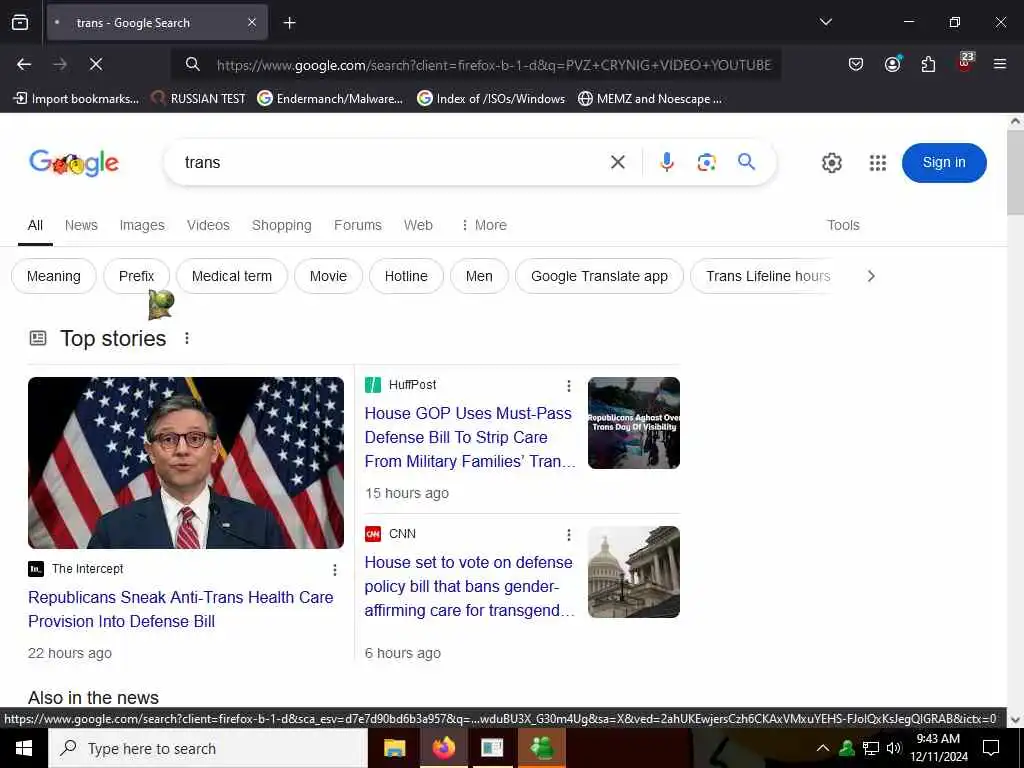Switch to the Images tab
This screenshot has height=768, width=1024.
(142, 225)
